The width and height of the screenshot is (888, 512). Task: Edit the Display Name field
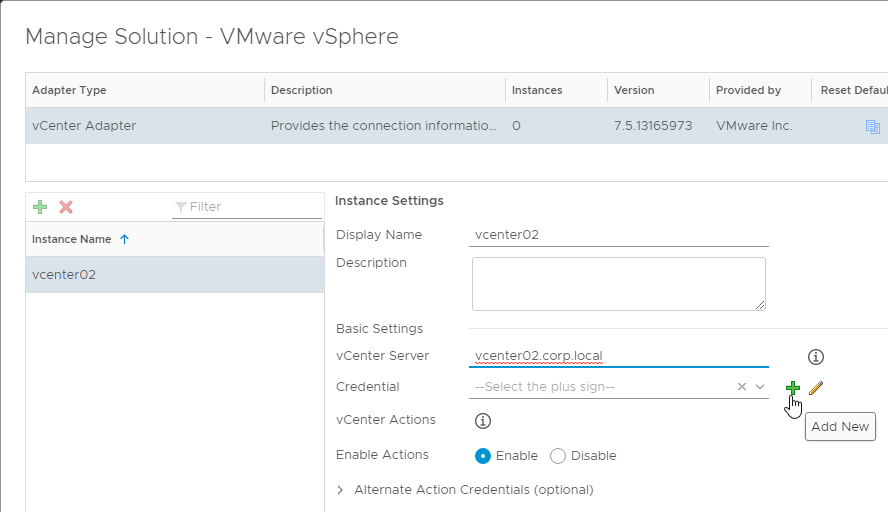[618, 234]
